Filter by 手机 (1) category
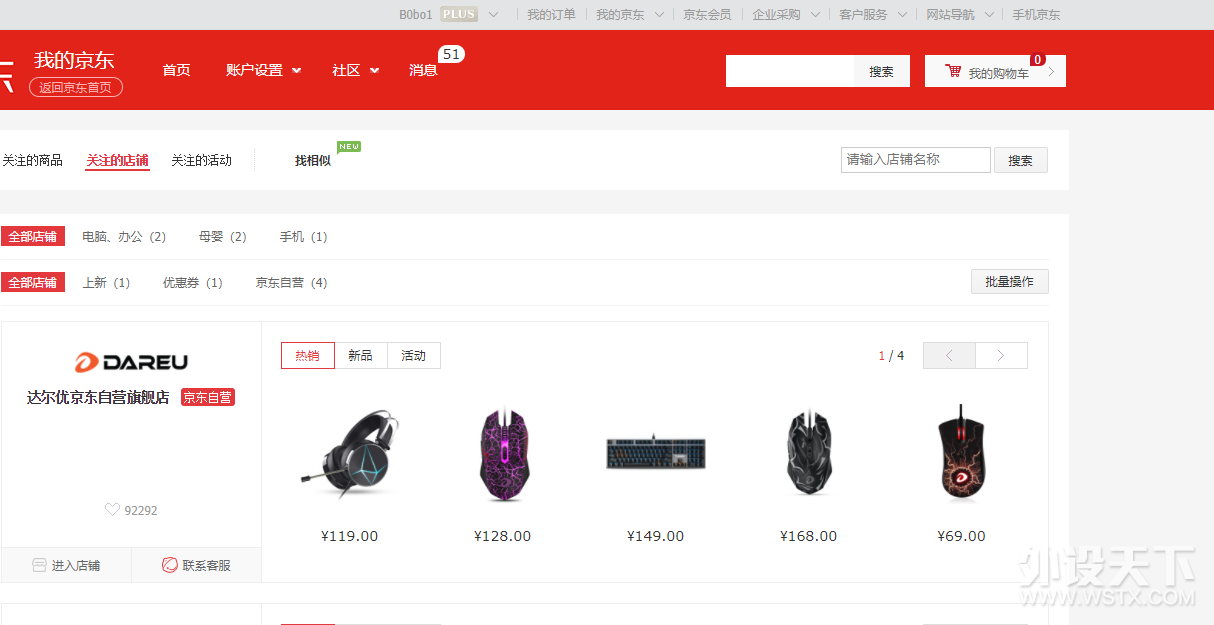The height and width of the screenshot is (625, 1214). (x=303, y=237)
